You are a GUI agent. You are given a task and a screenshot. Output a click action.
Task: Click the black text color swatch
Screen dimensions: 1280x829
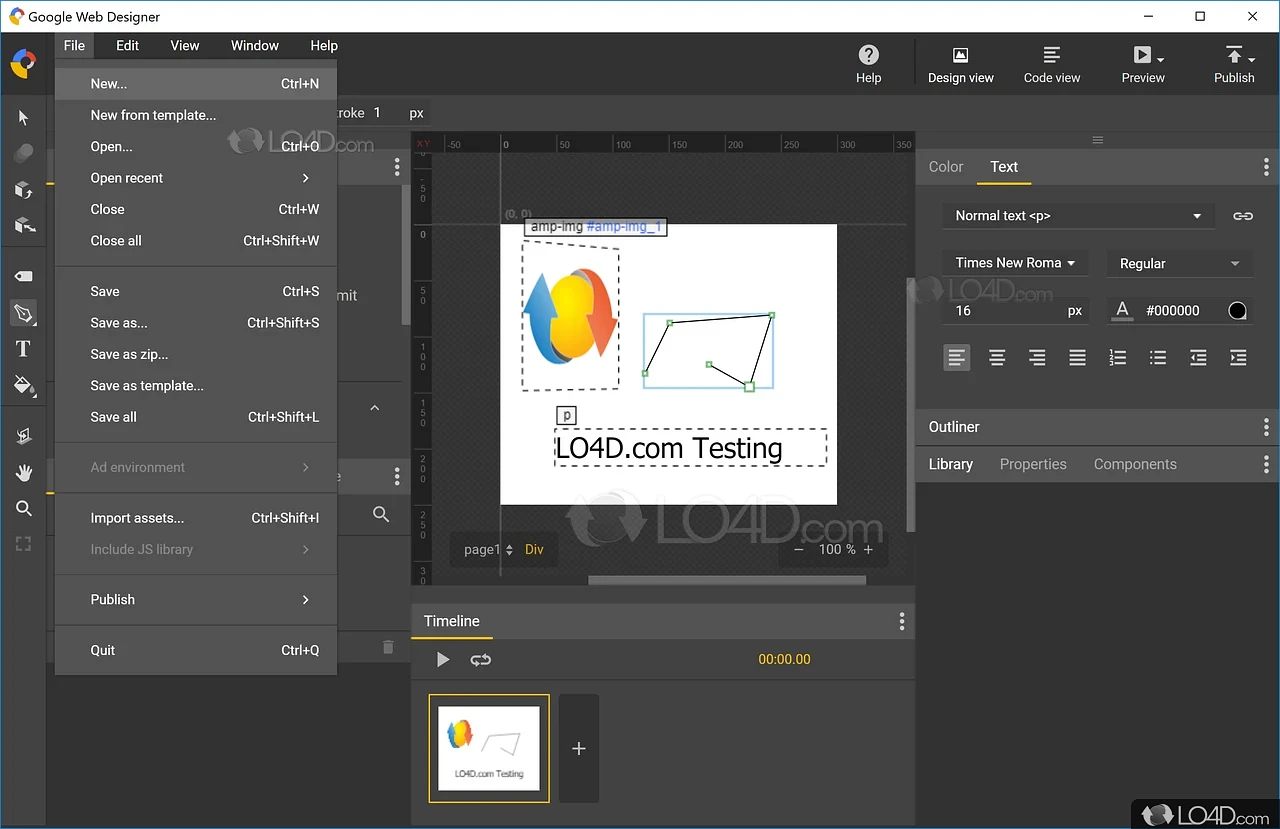[x=1237, y=311]
